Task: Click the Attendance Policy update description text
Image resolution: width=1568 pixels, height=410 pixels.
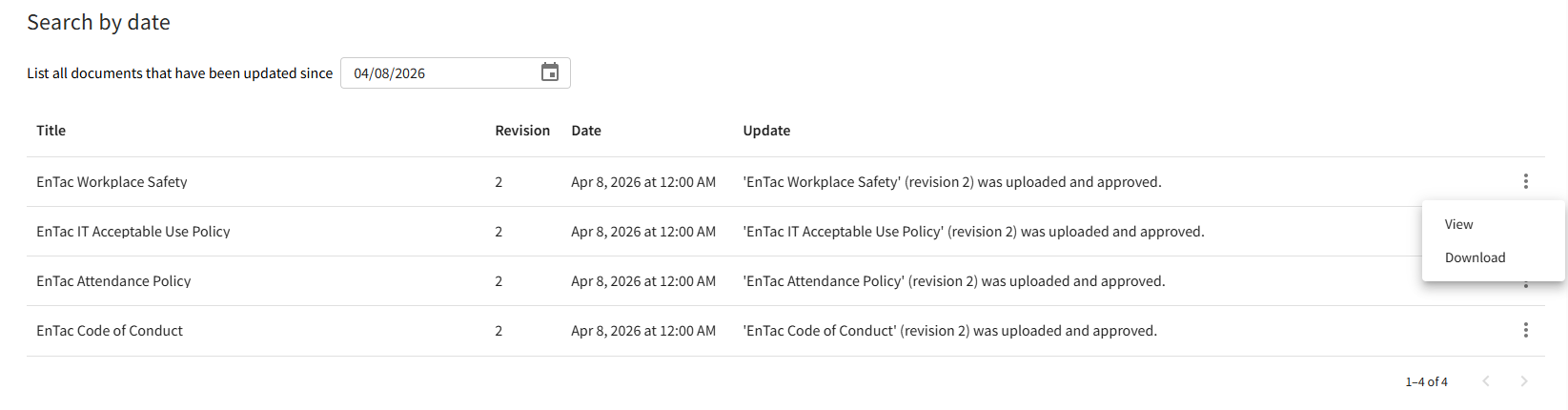Action: point(953,281)
